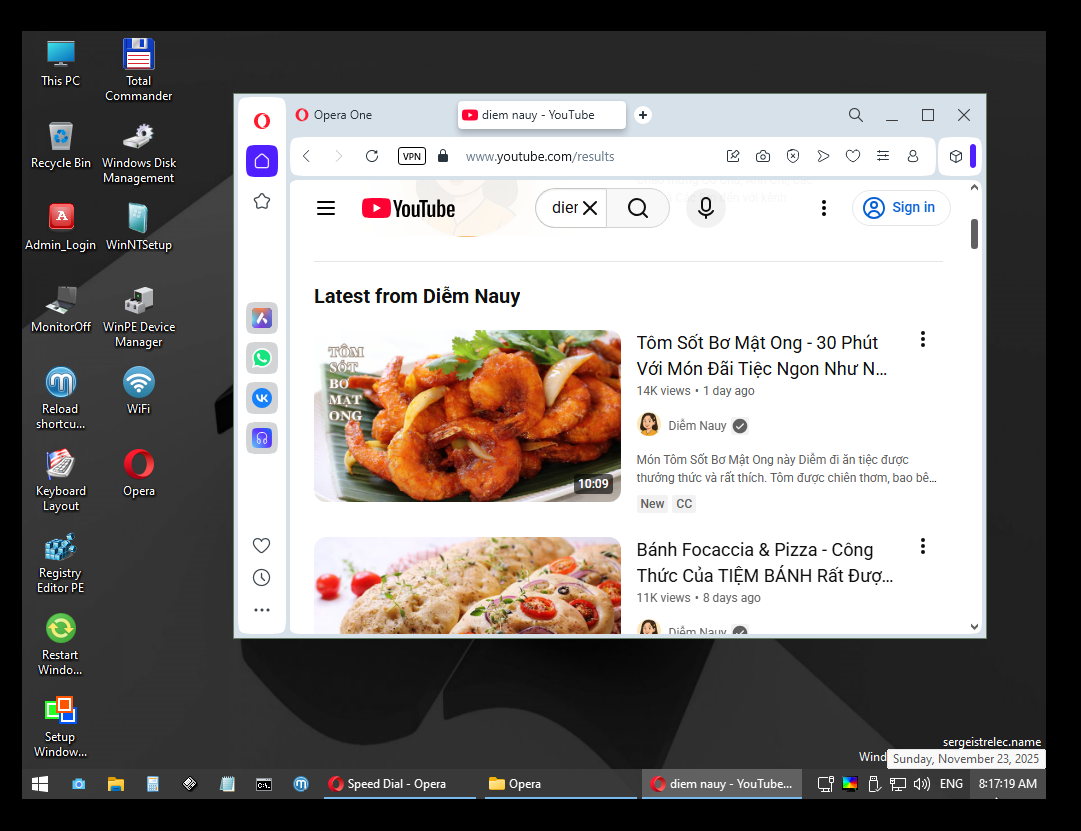Open browsing history clock icon
The height and width of the screenshot is (831, 1081).
pos(261,578)
